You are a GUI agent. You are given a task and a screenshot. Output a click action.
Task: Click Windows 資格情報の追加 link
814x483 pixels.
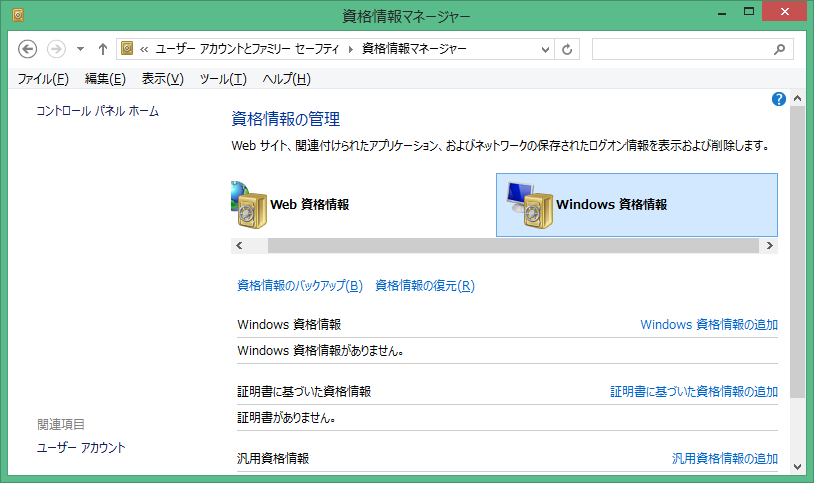pyautogui.click(x=708, y=325)
